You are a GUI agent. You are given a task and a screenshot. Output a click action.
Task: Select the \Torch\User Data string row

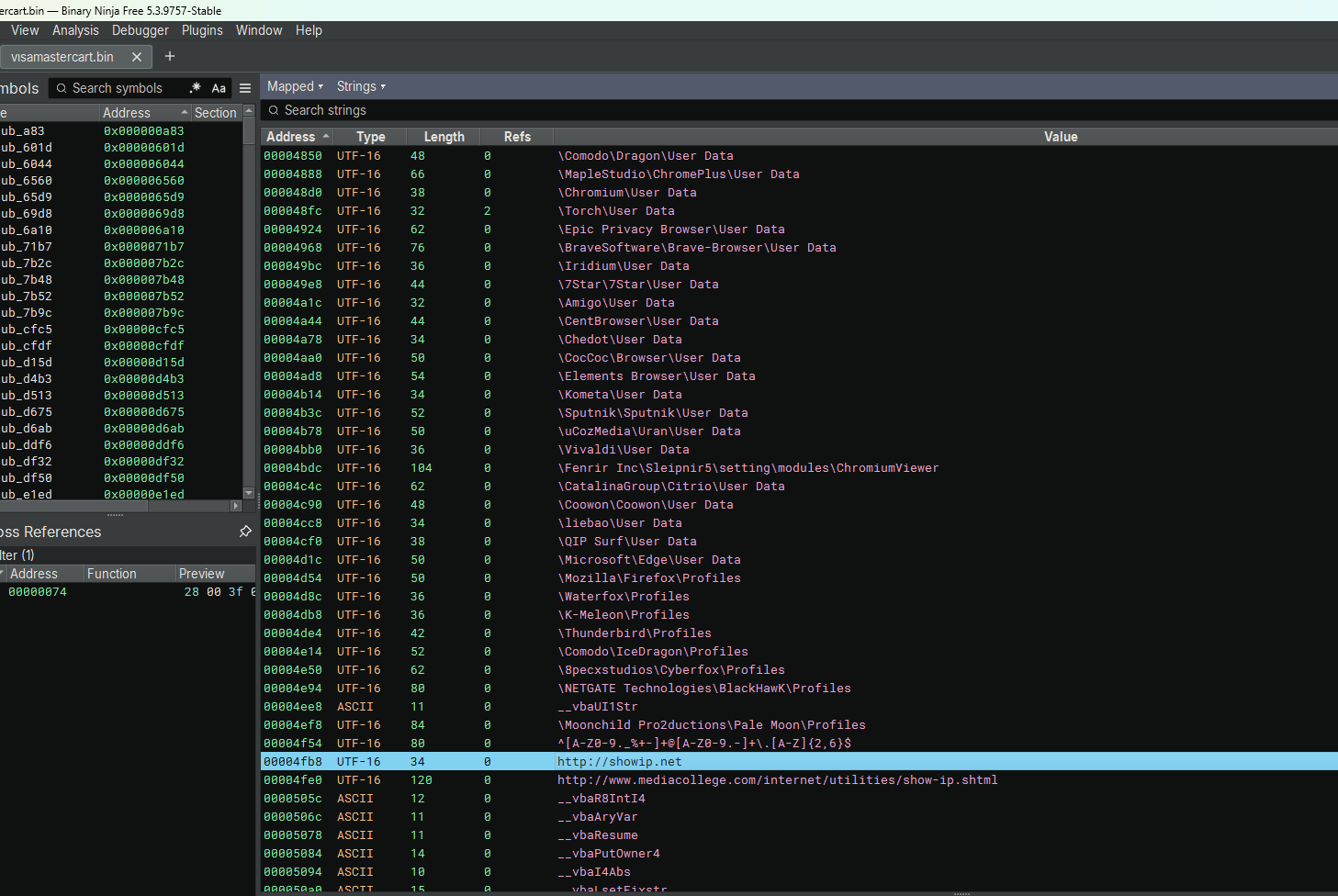[x=799, y=211]
